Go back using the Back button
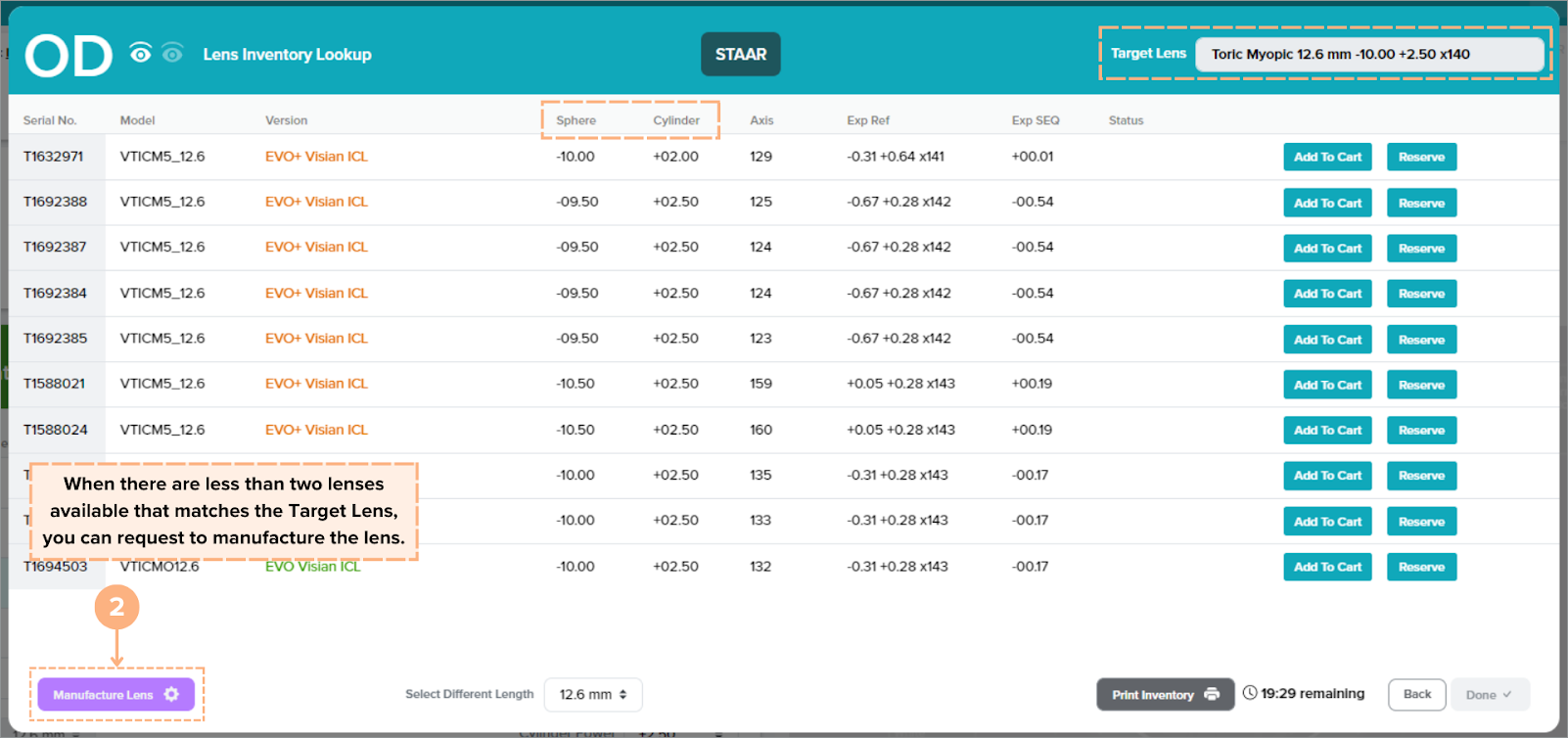 tap(1416, 694)
